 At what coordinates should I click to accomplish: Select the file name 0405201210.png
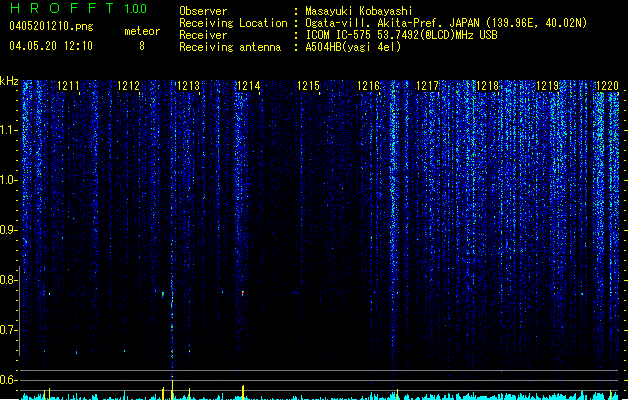[x=51, y=26]
